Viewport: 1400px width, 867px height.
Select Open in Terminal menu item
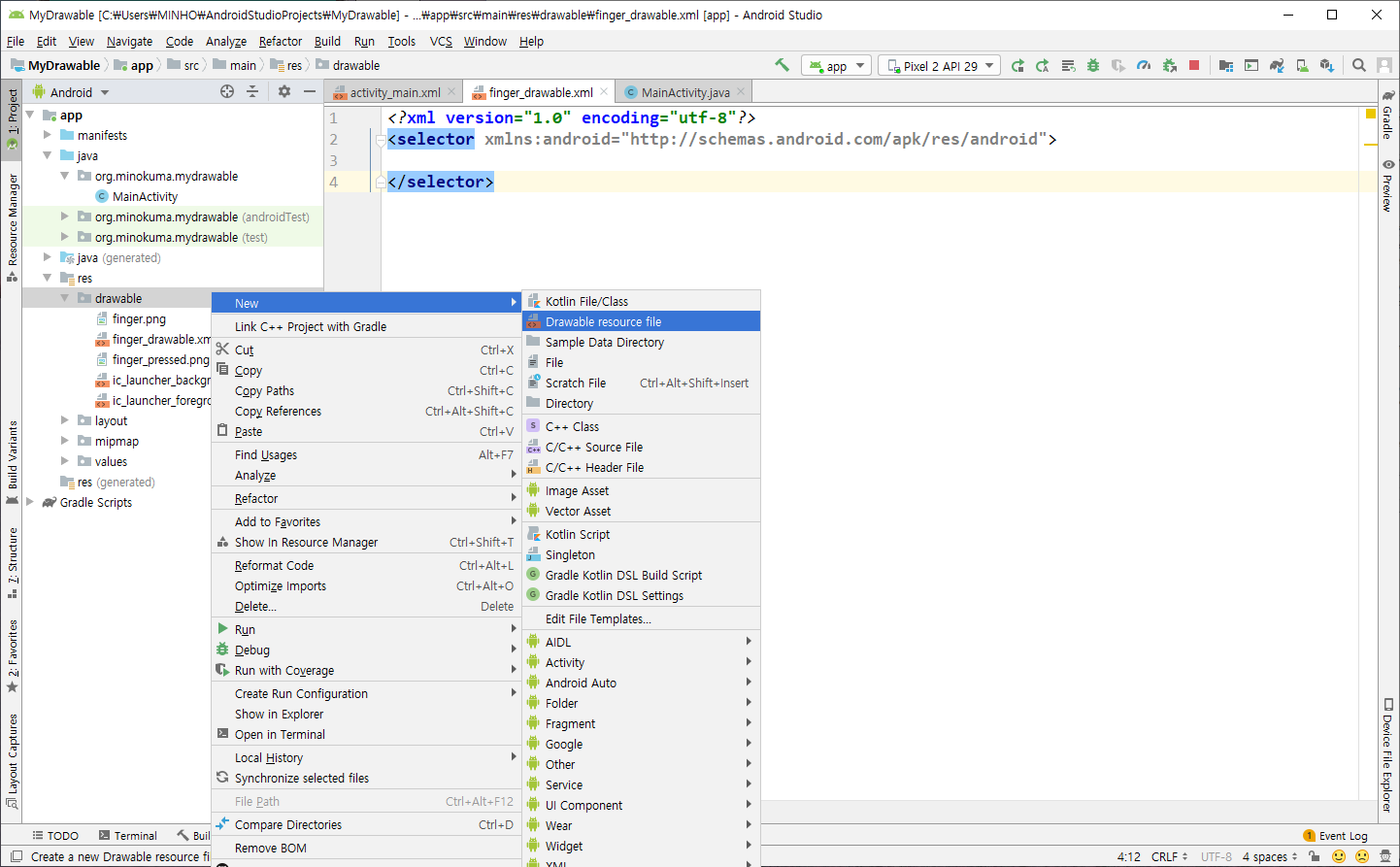click(x=366, y=734)
